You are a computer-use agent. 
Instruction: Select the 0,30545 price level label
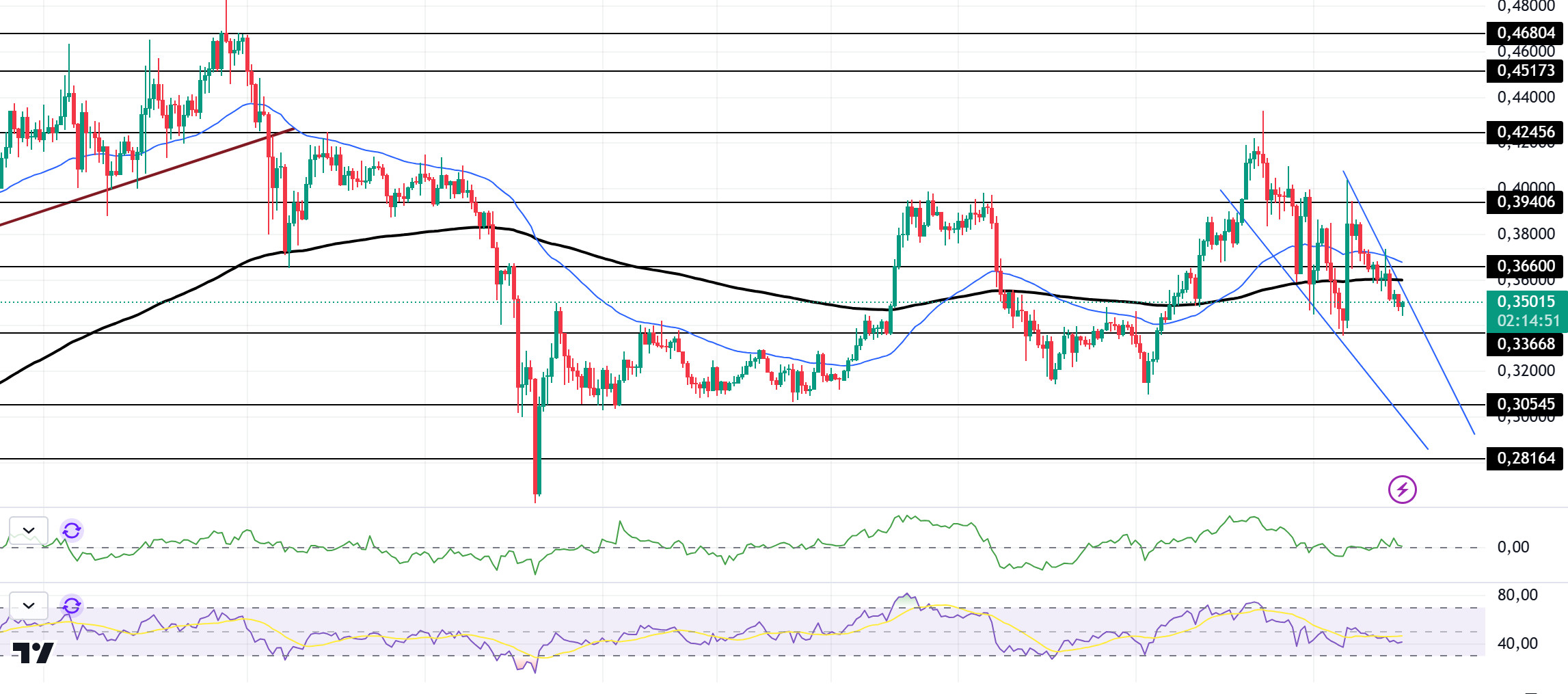[1525, 404]
